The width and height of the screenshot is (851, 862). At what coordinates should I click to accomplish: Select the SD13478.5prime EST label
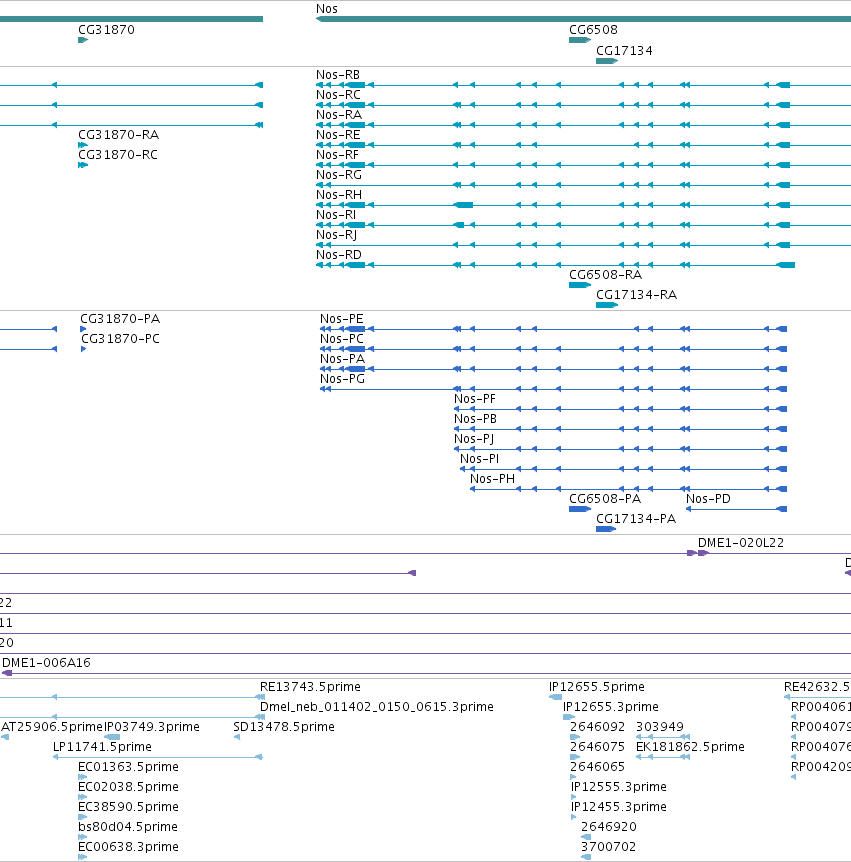284,727
